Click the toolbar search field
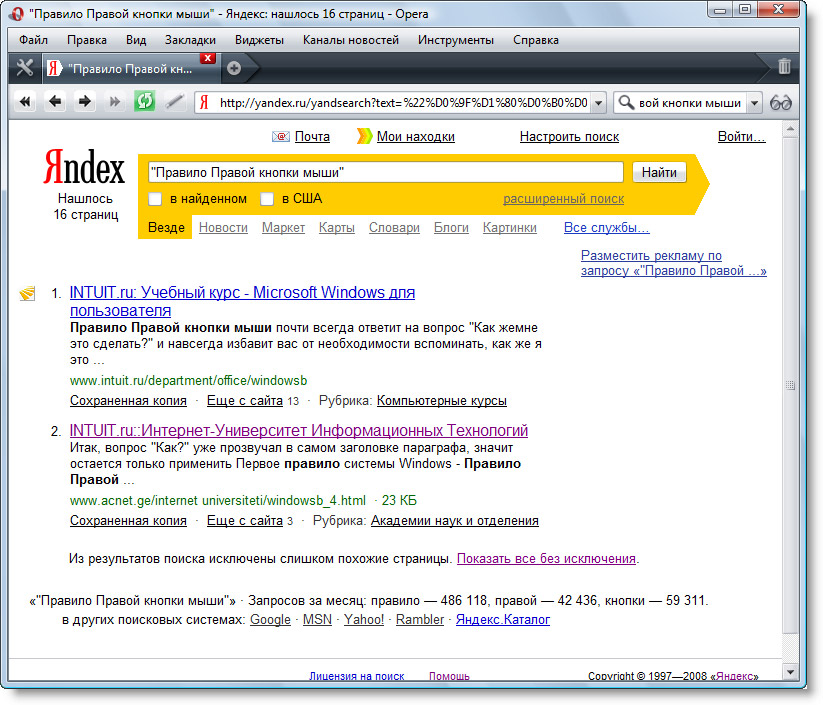 690,103
